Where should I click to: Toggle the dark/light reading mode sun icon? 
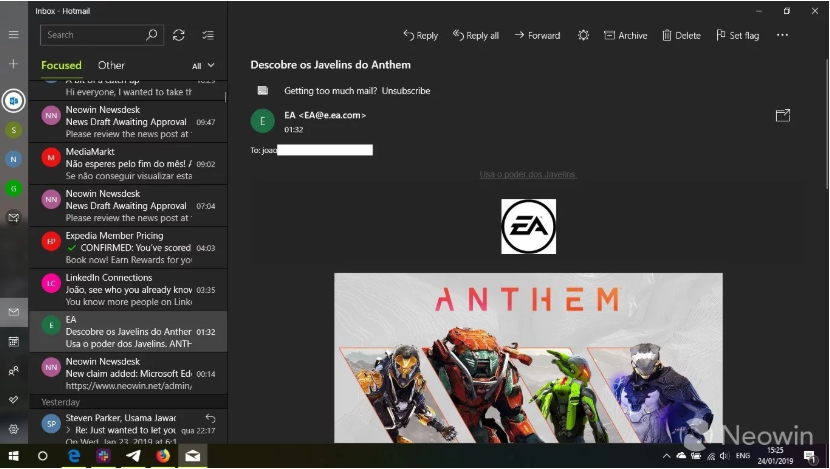pyautogui.click(x=583, y=35)
